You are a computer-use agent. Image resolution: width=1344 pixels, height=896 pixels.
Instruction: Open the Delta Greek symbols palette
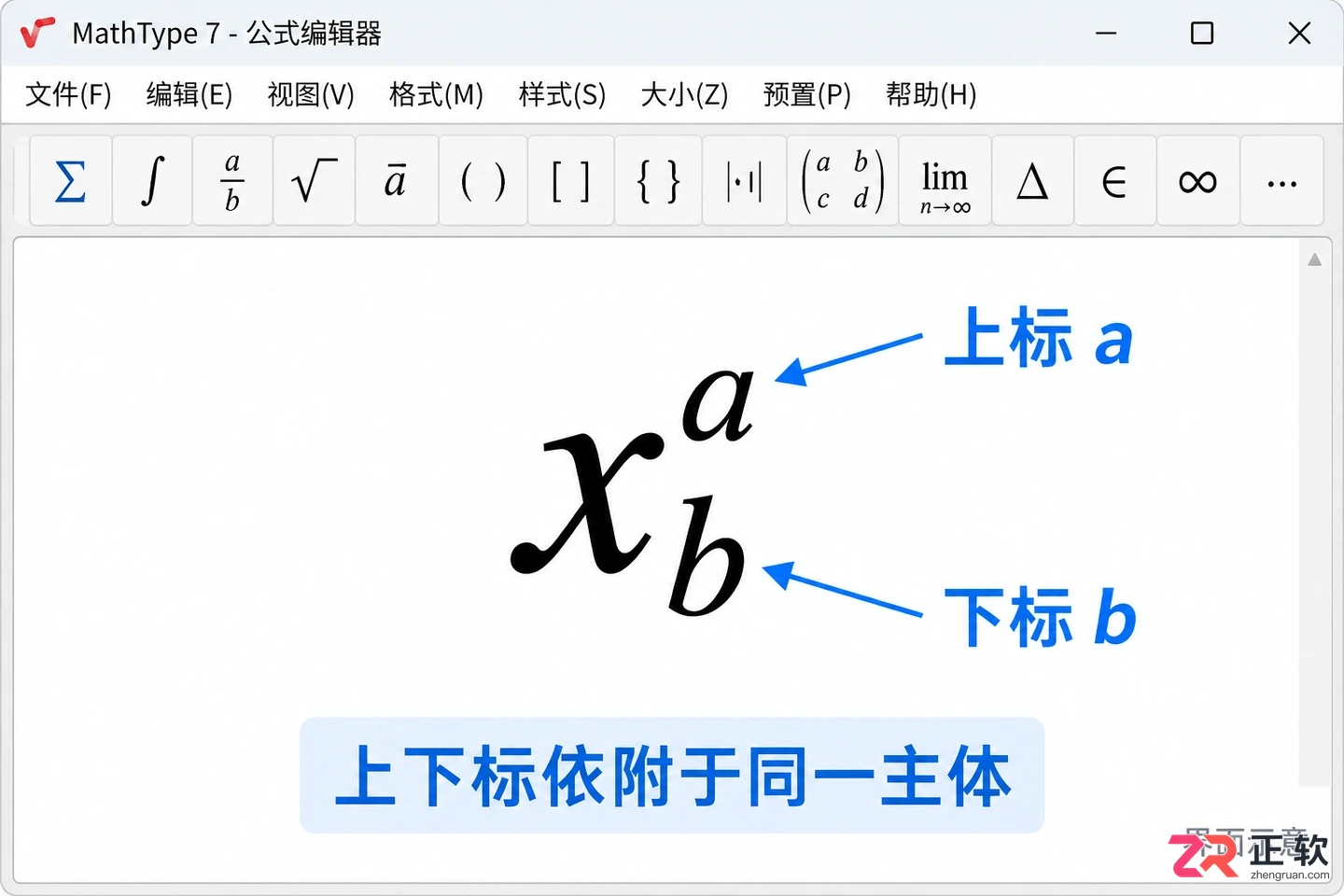1032,181
